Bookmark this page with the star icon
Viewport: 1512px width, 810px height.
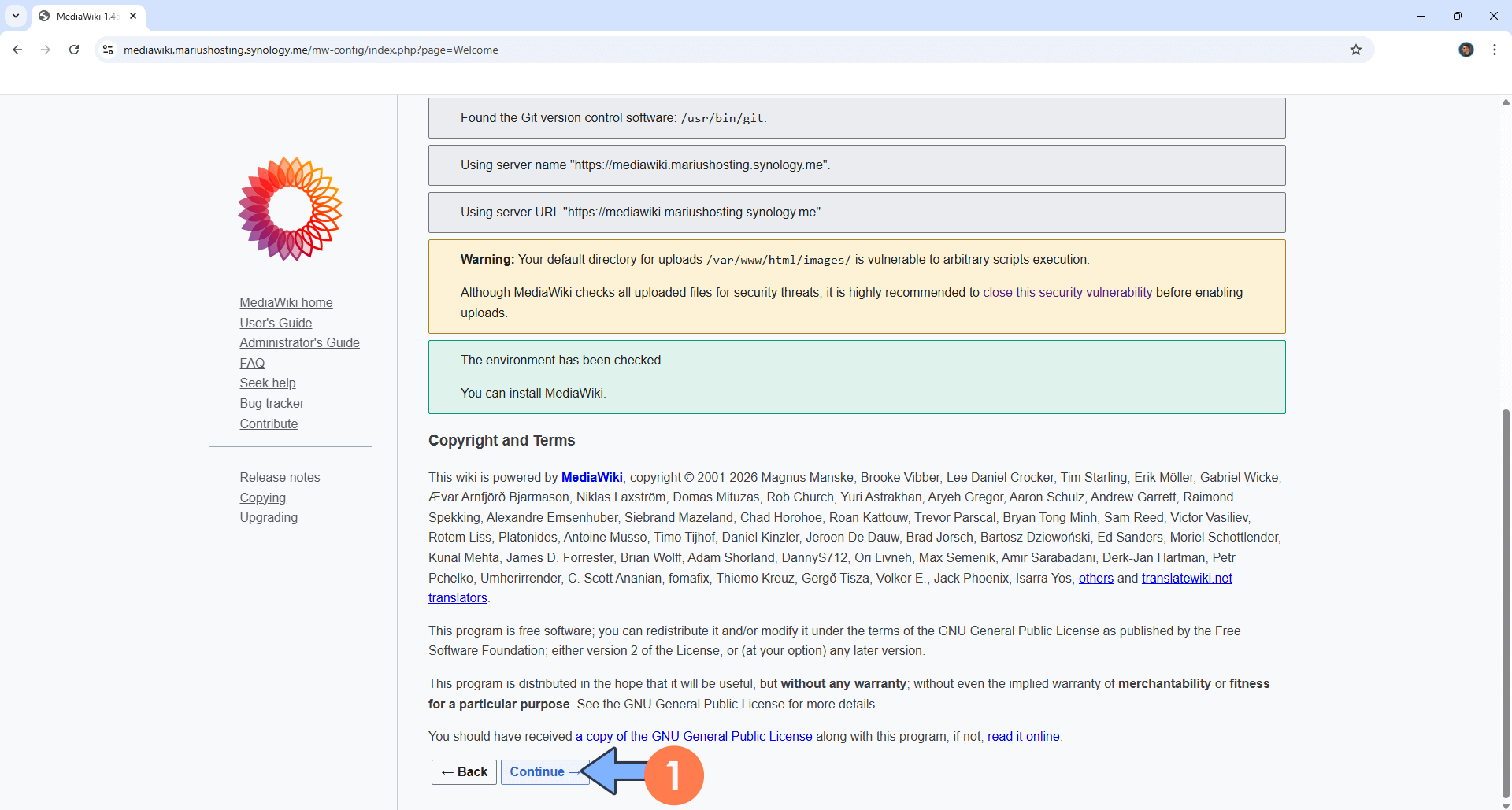point(1355,49)
